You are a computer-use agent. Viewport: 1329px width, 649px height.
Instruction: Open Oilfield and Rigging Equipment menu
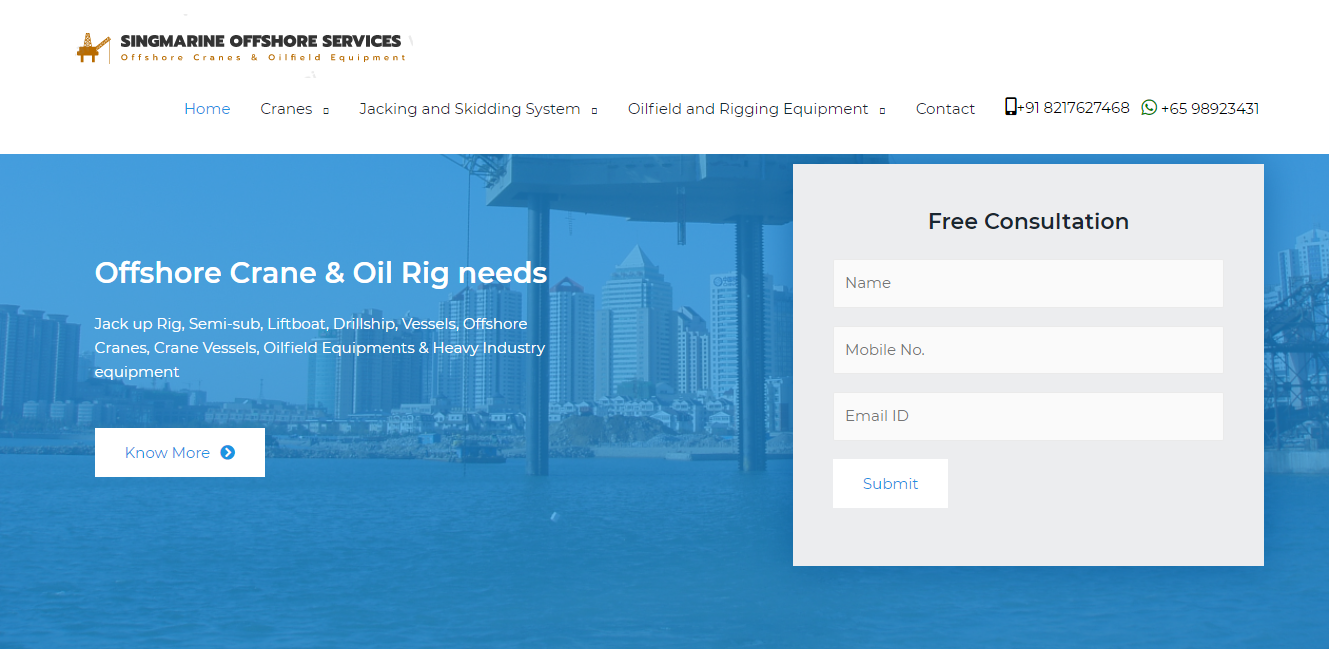748,108
